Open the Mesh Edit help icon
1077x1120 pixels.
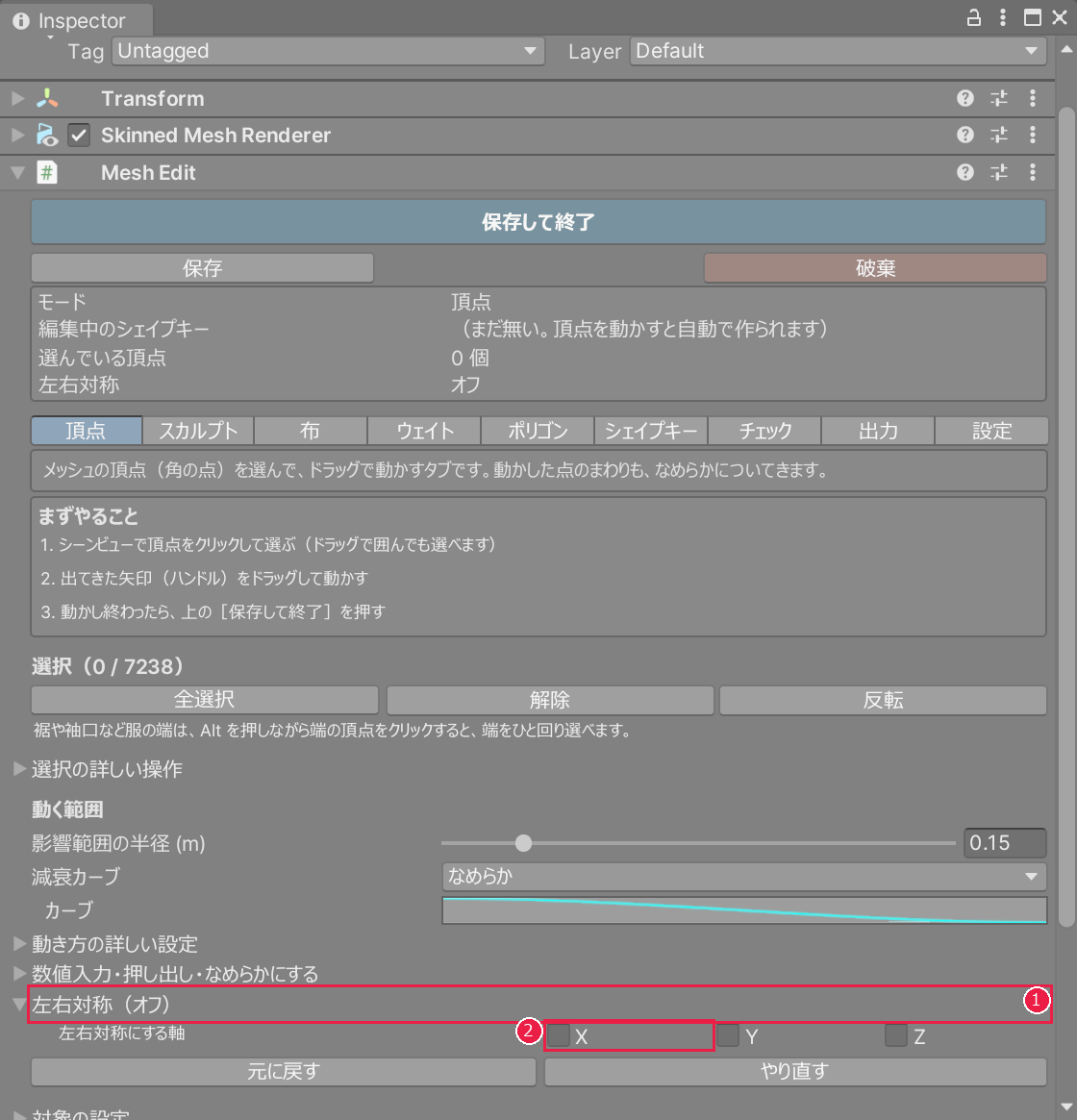tap(964, 172)
